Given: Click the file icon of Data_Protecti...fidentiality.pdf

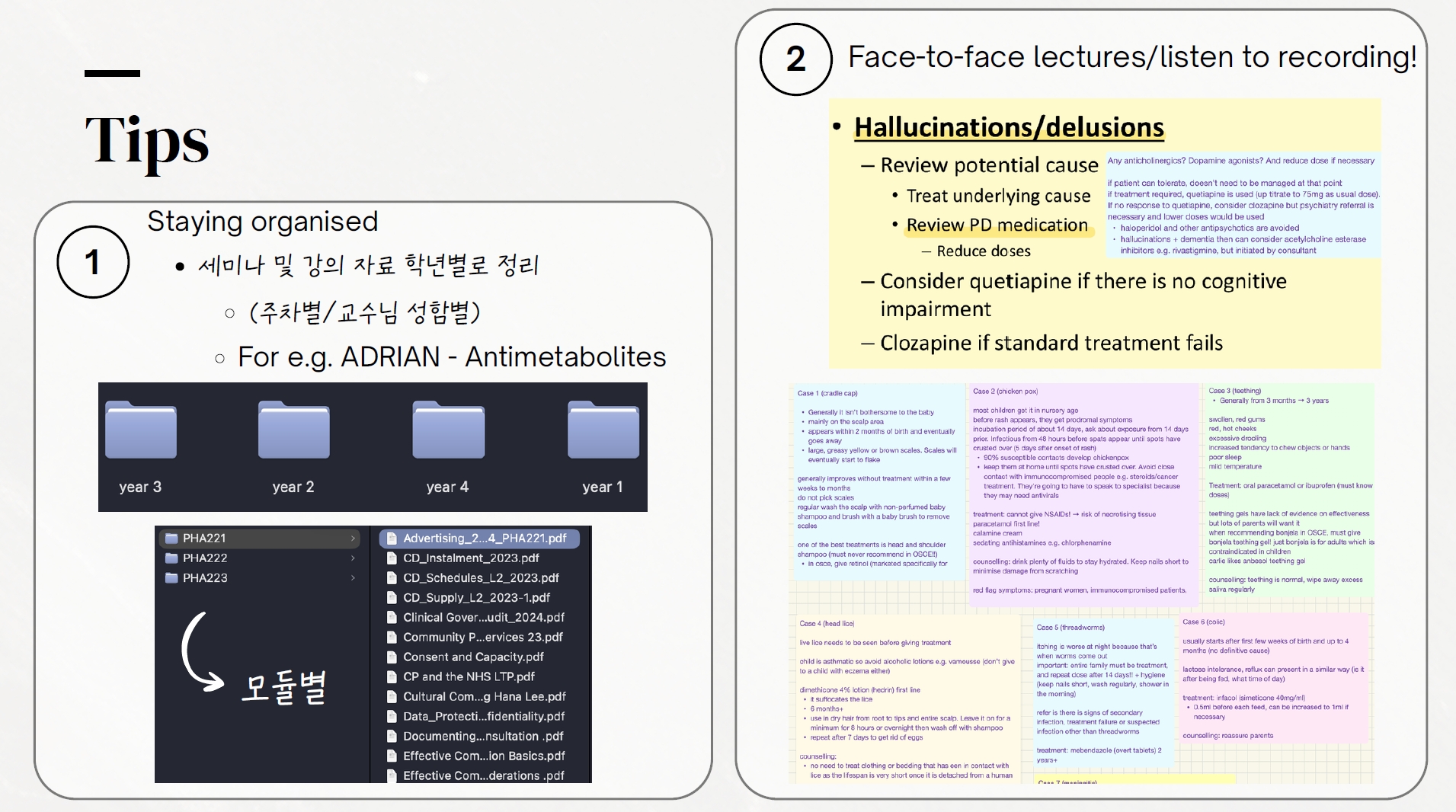Looking at the screenshot, I should [392, 716].
